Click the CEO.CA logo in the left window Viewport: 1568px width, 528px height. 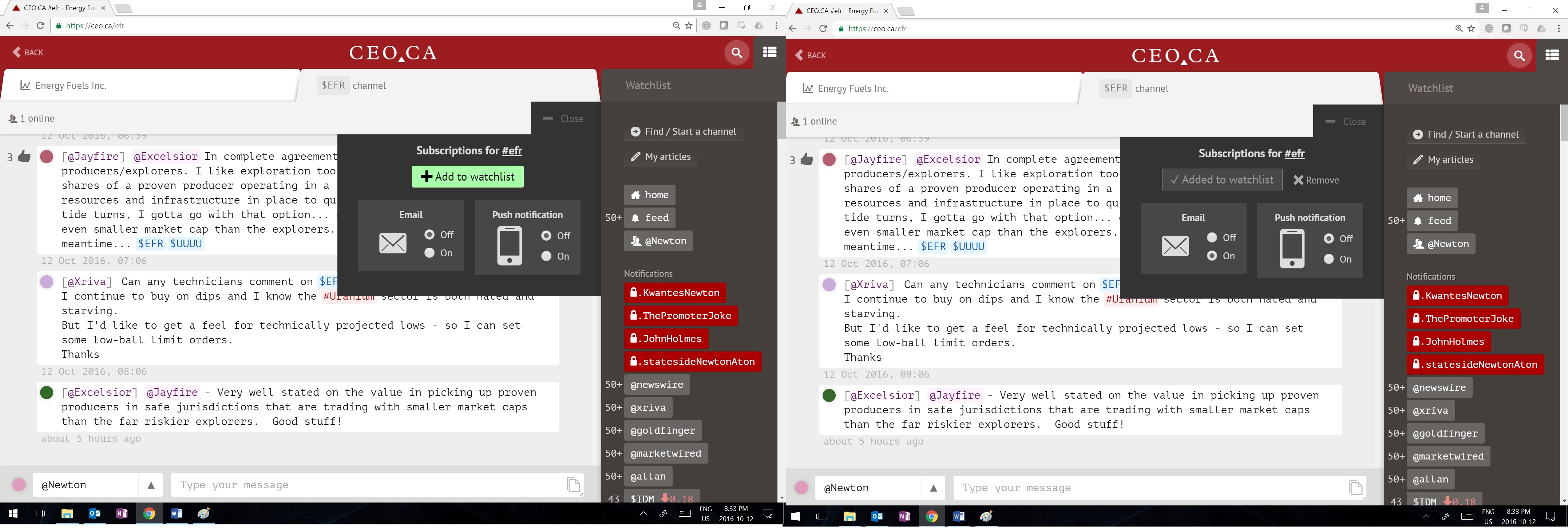(x=393, y=53)
